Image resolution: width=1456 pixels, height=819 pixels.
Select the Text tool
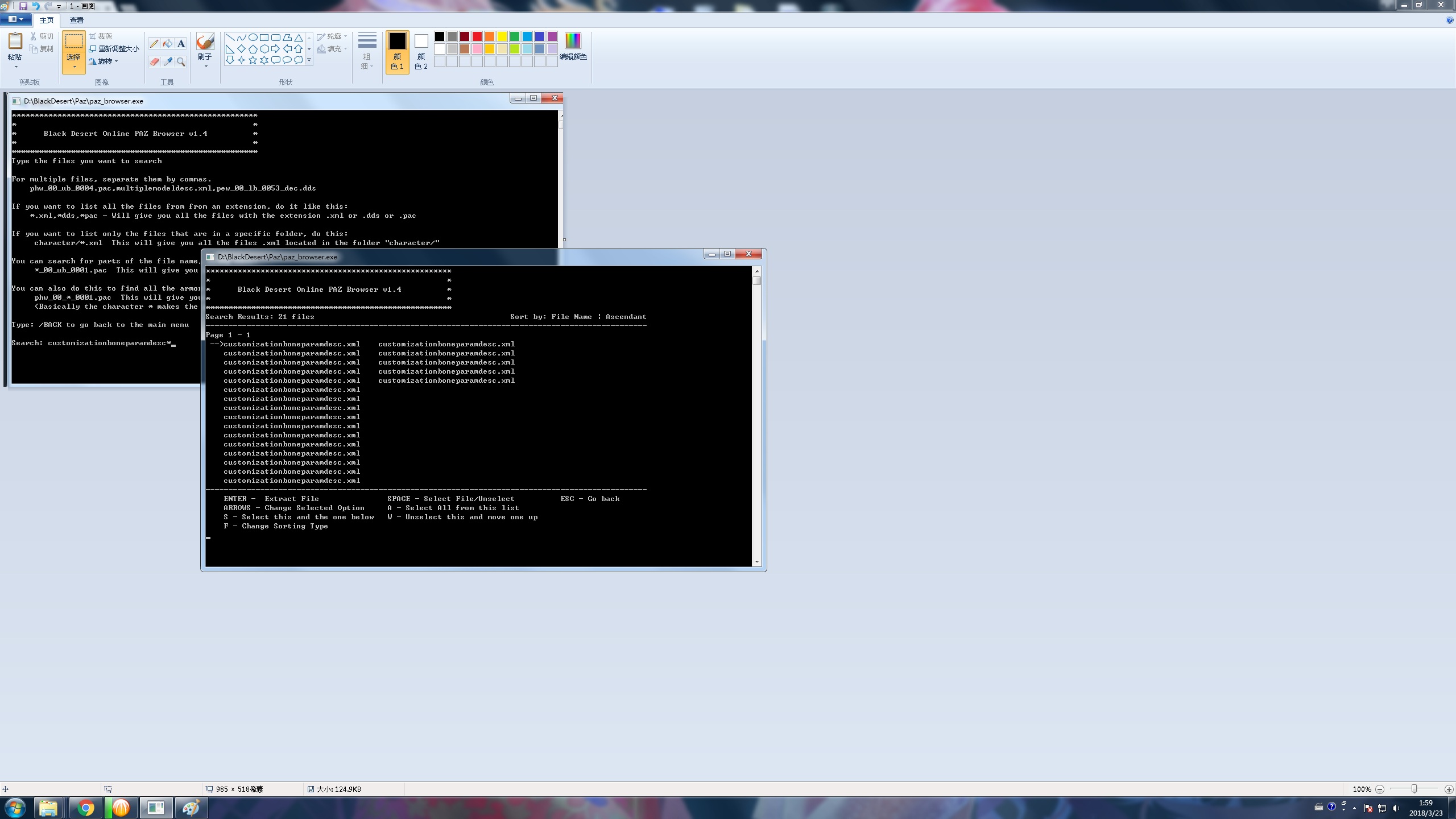pos(181,44)
